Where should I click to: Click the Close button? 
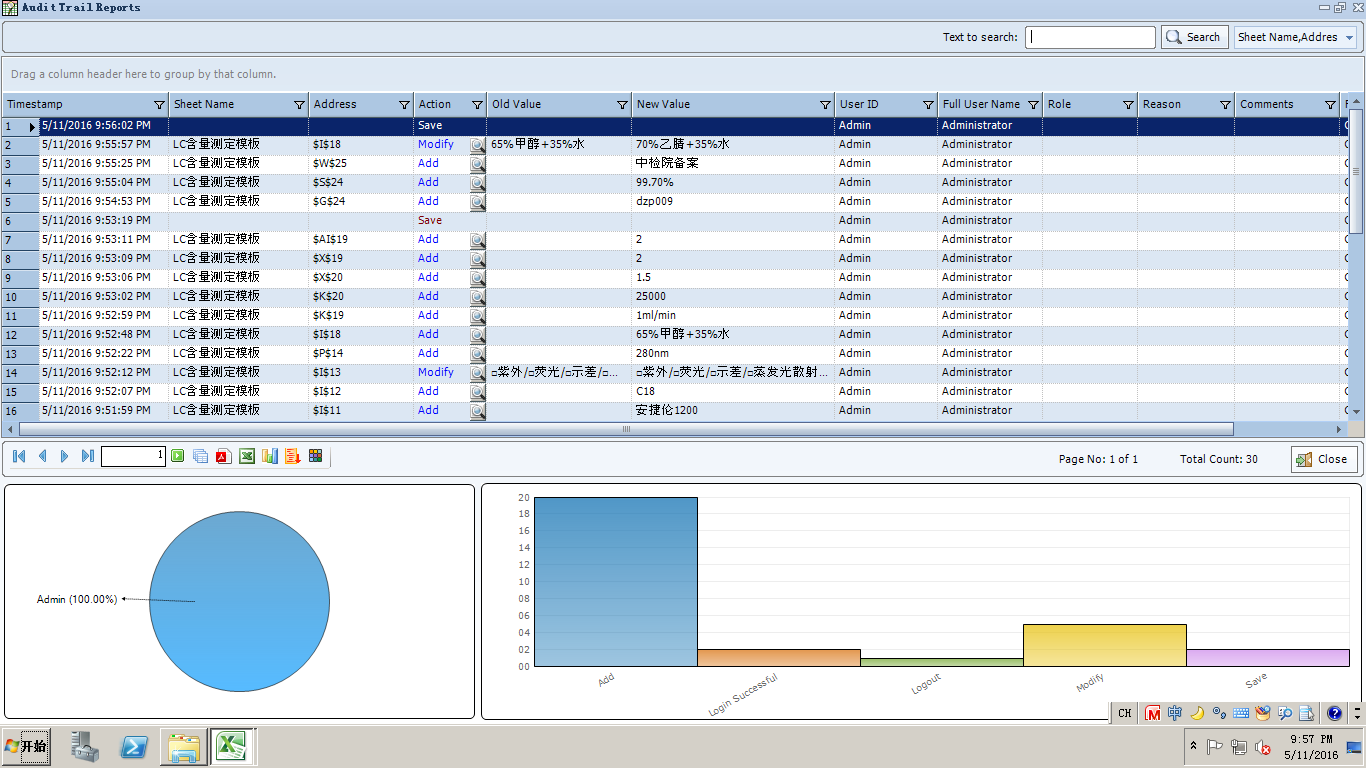[1323, 459]
